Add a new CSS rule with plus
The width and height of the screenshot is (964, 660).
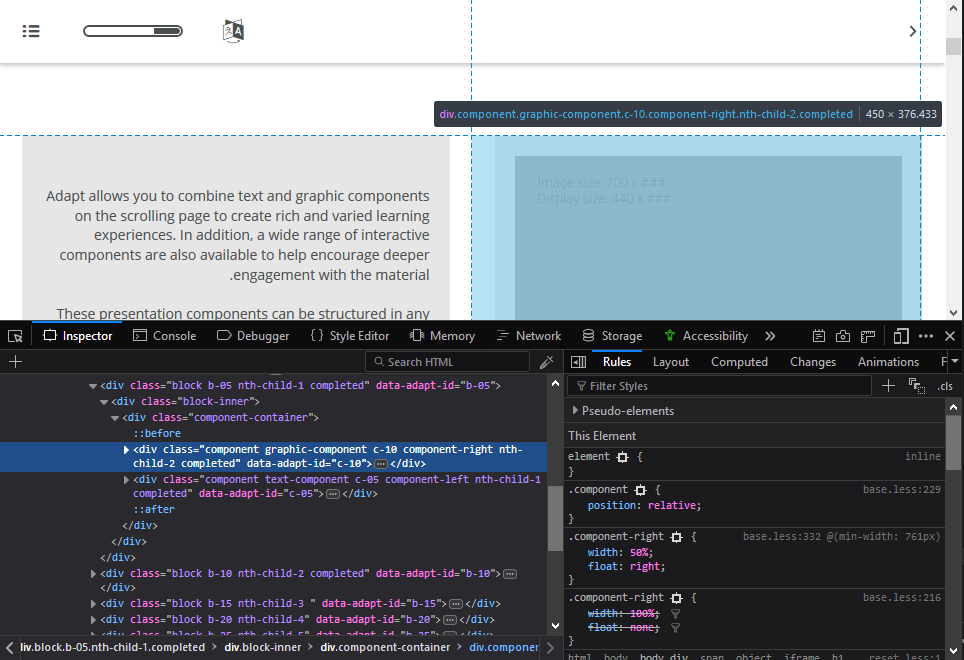(888, 386)
